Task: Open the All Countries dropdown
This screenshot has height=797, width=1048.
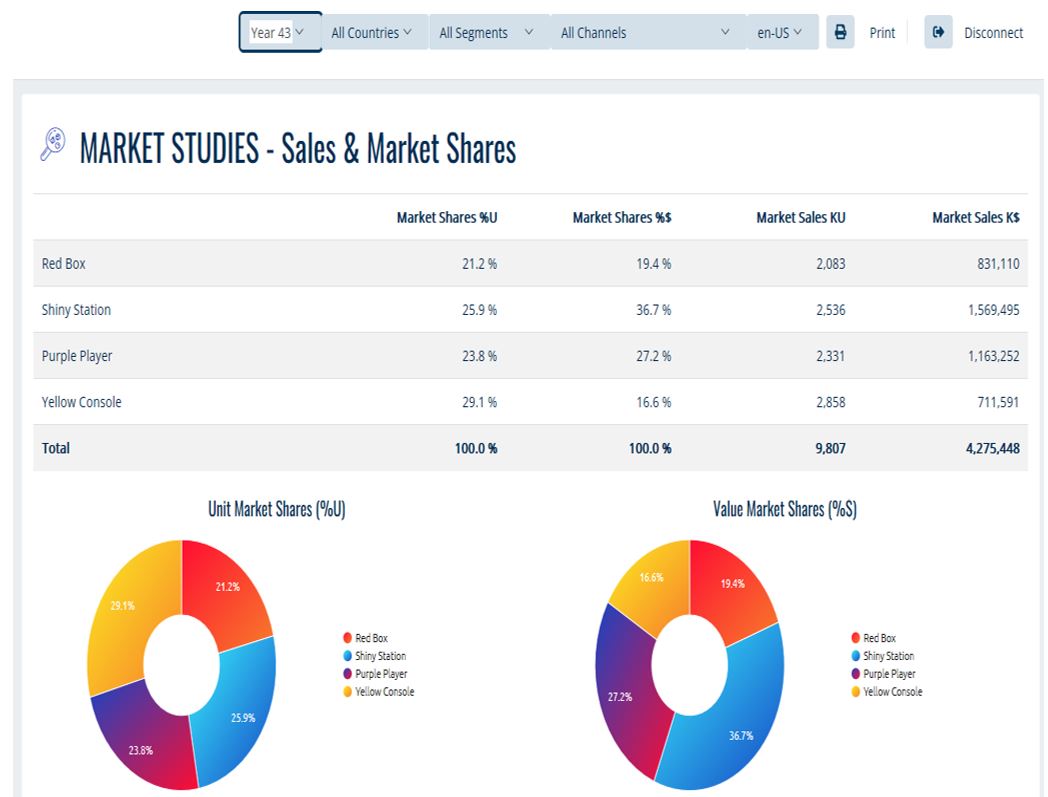Action: tap(373, 31)
